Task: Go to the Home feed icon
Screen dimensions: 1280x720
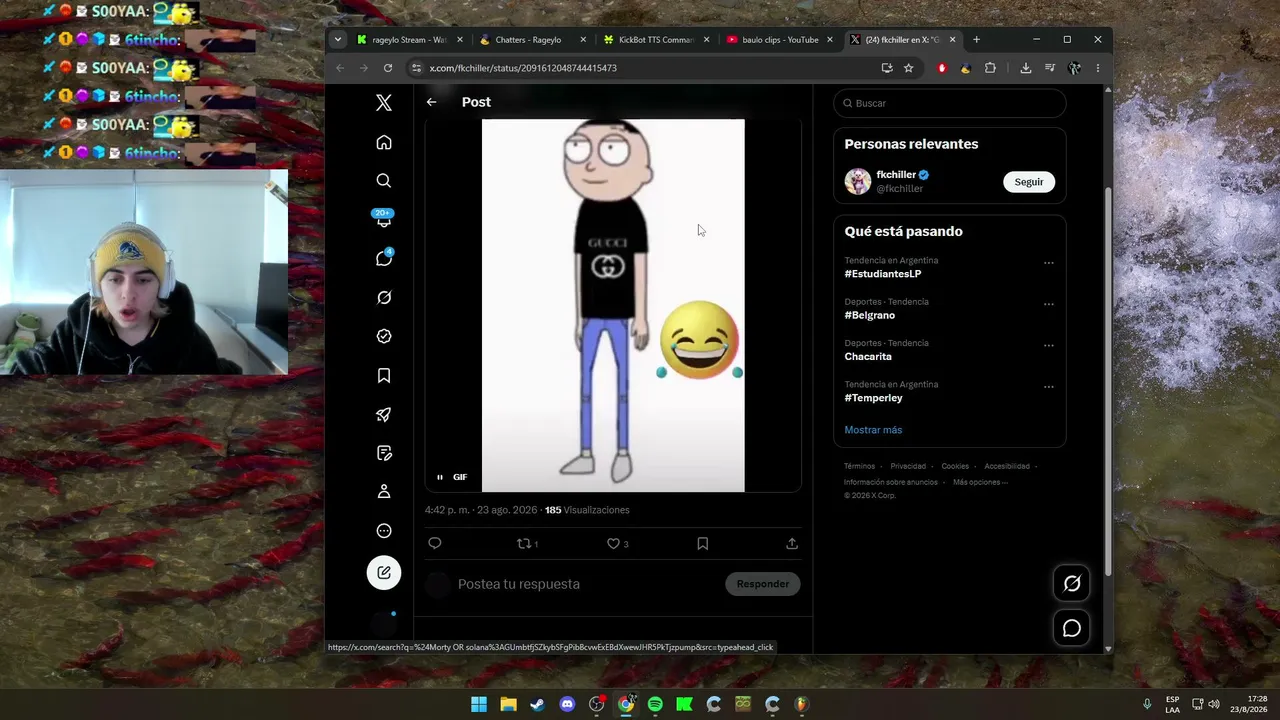Action: coord(384,142)
